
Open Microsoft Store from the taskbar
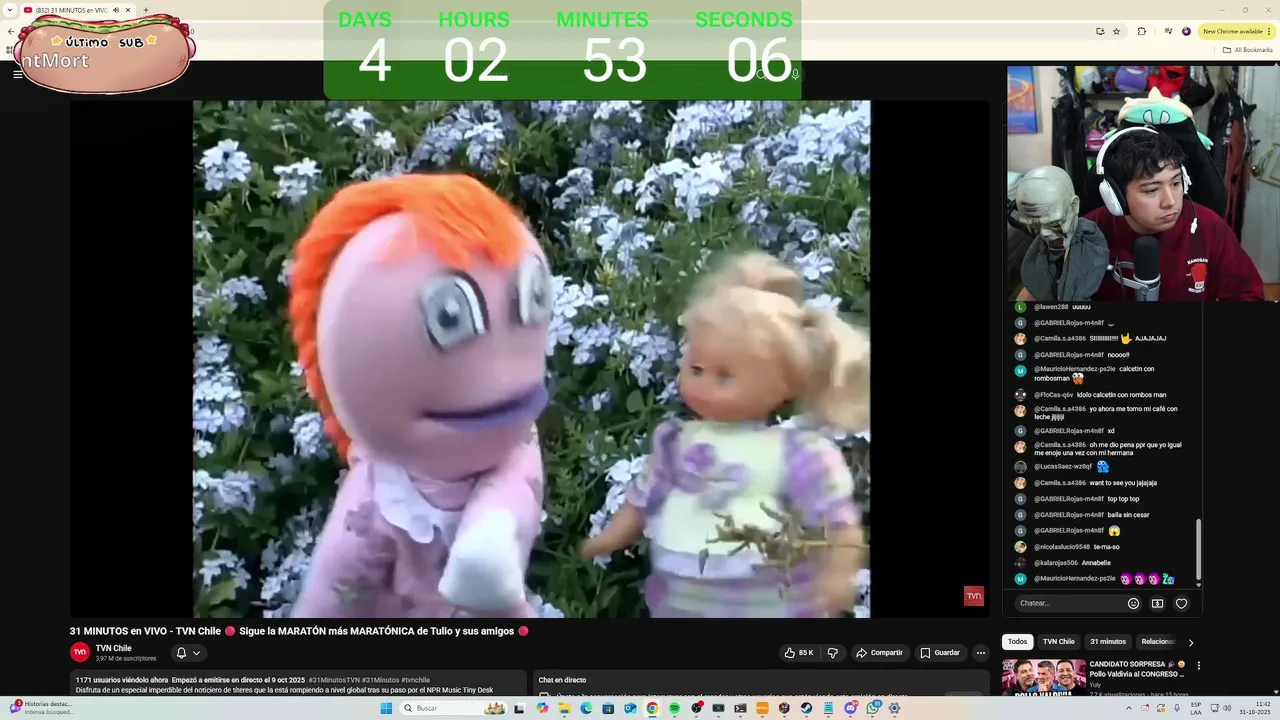click(x=608, y=708)
